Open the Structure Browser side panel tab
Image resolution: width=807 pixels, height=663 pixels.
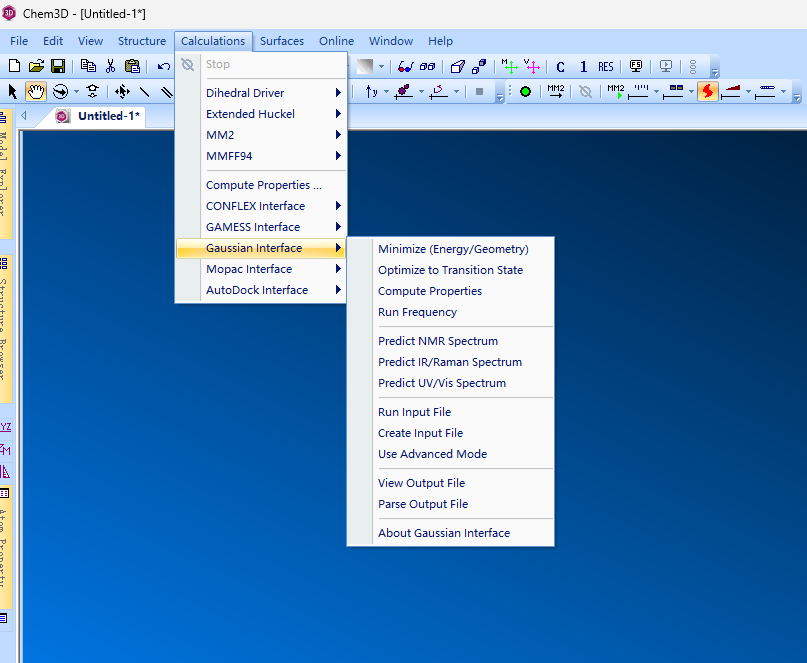(5, 329)
